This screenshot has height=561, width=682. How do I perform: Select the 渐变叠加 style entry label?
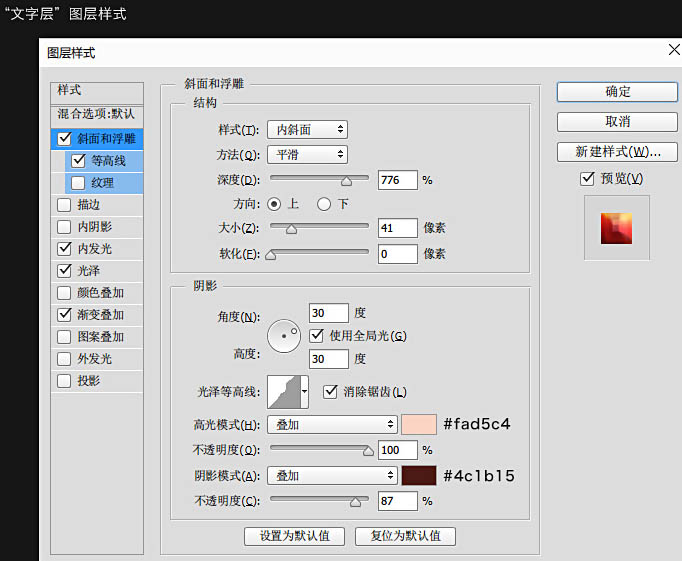point(100,314)
